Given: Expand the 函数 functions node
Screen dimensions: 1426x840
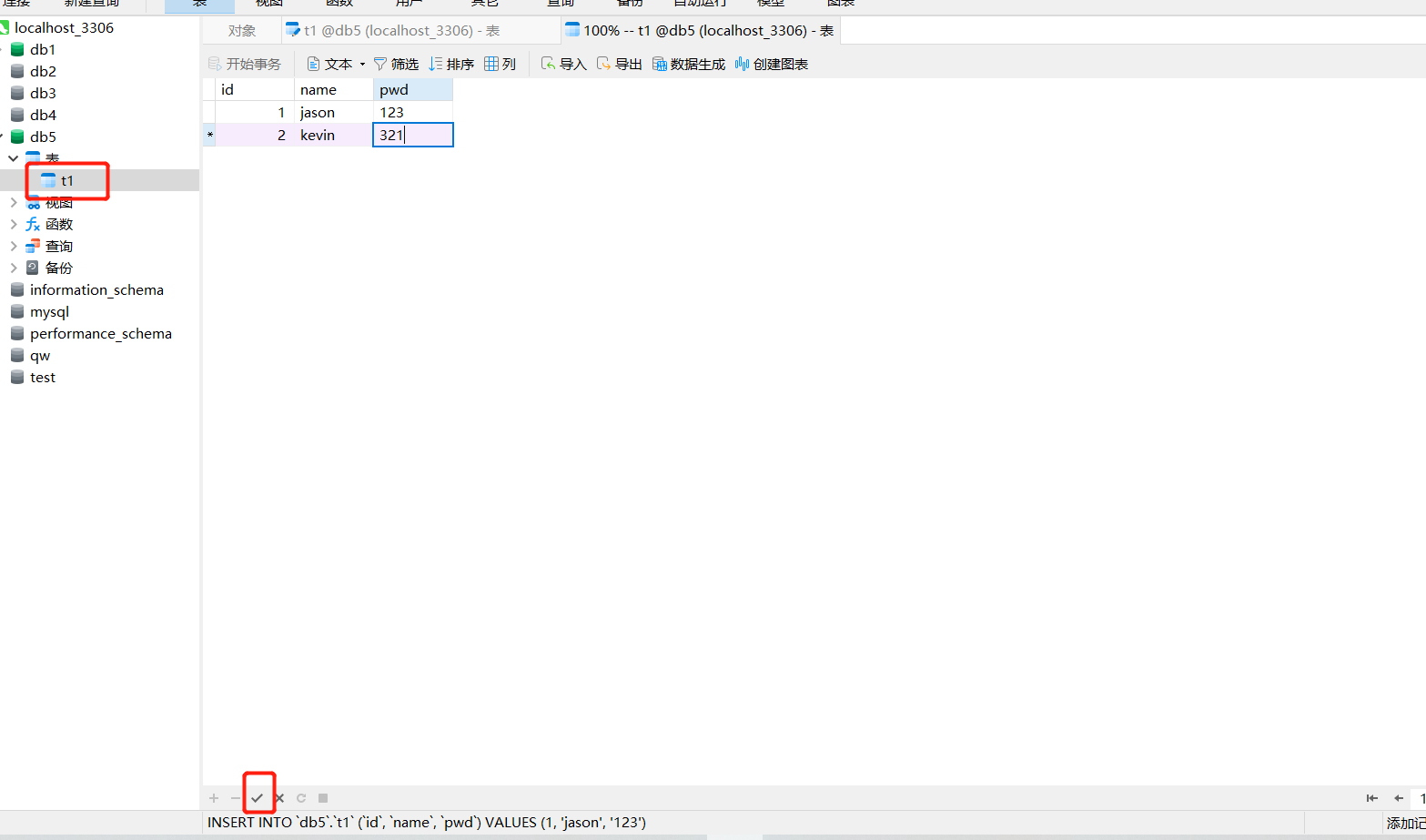Looking at the screenshot, I should point(14,224).
